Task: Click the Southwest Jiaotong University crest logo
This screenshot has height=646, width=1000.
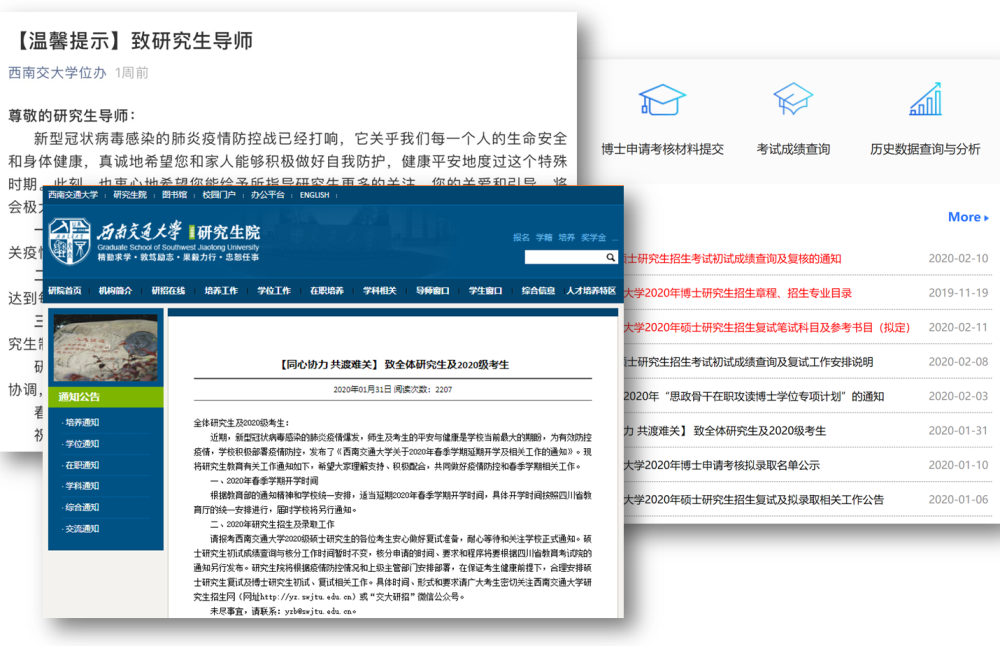Action: tap(70, 241)
